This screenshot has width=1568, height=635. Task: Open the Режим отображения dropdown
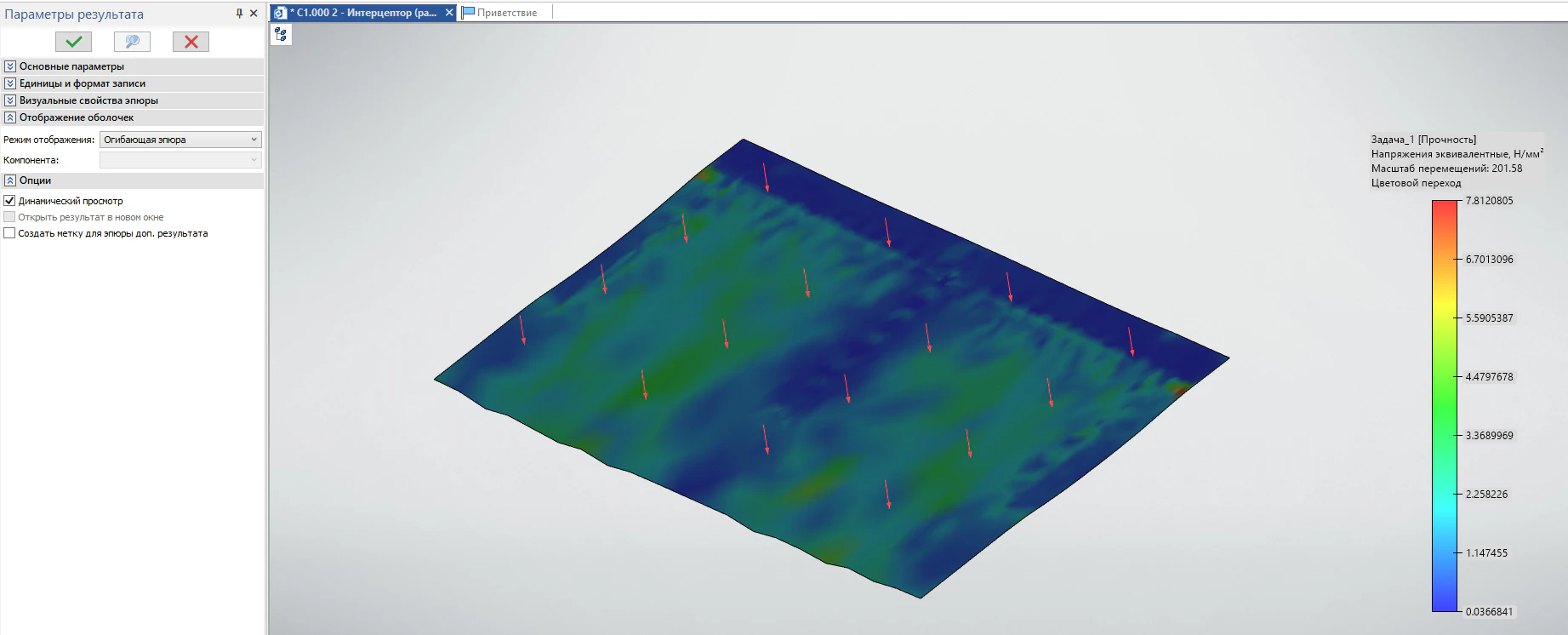point(180,140)
